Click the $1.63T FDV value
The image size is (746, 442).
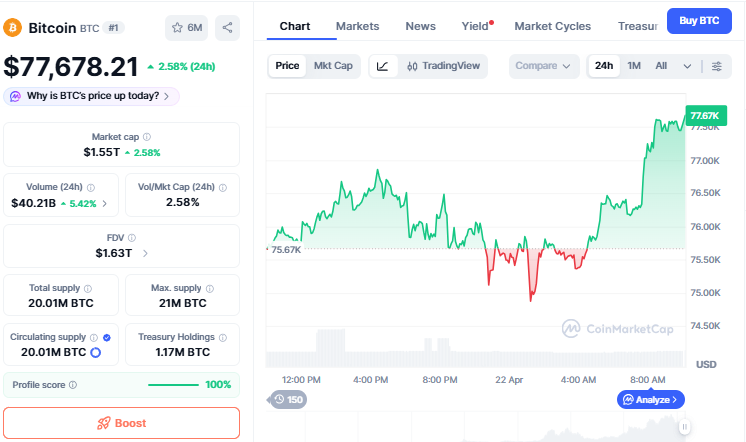pos(114,253)
